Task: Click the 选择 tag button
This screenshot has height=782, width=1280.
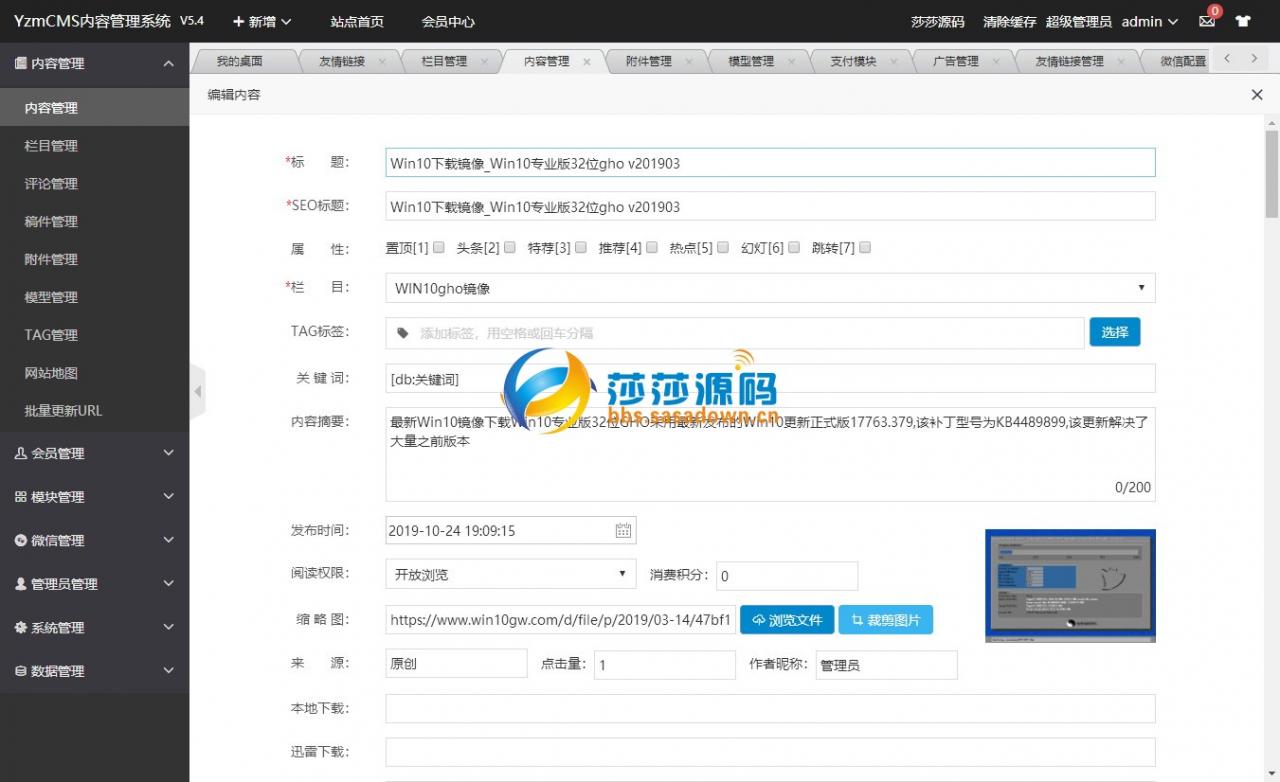Action: click(x=1114, y=332)
